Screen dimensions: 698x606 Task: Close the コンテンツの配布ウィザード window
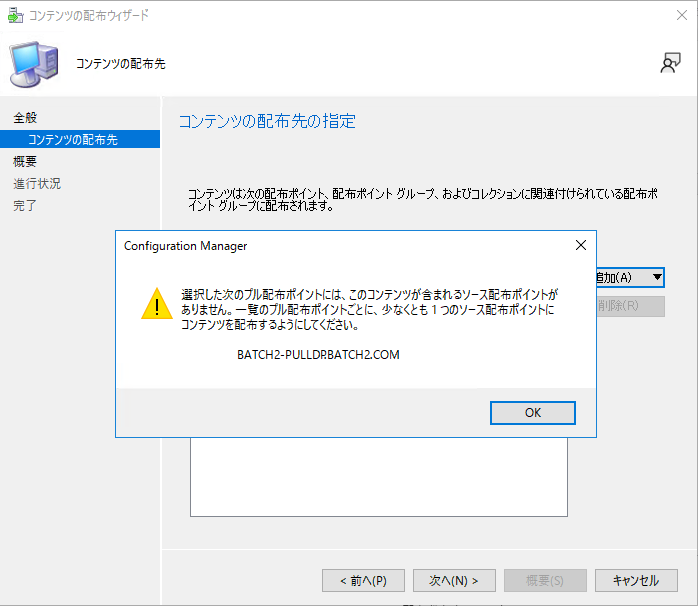click(x=681, y=15)
